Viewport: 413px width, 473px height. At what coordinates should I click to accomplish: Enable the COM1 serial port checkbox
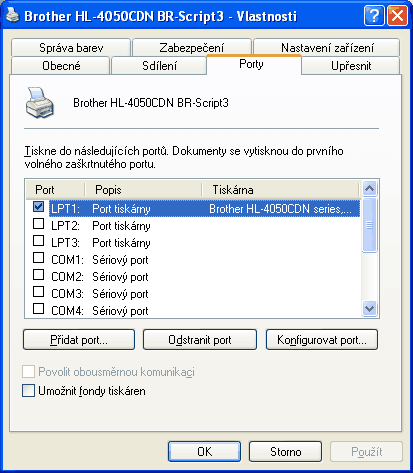coord(38,258)
